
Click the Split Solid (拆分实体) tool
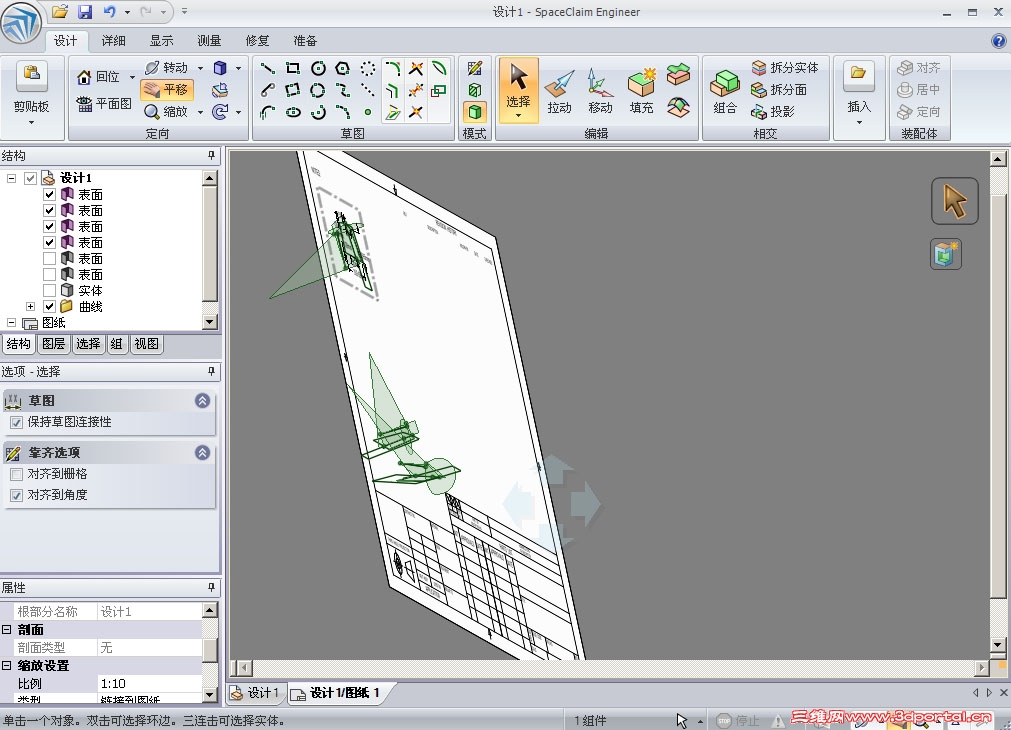(785, 68)
